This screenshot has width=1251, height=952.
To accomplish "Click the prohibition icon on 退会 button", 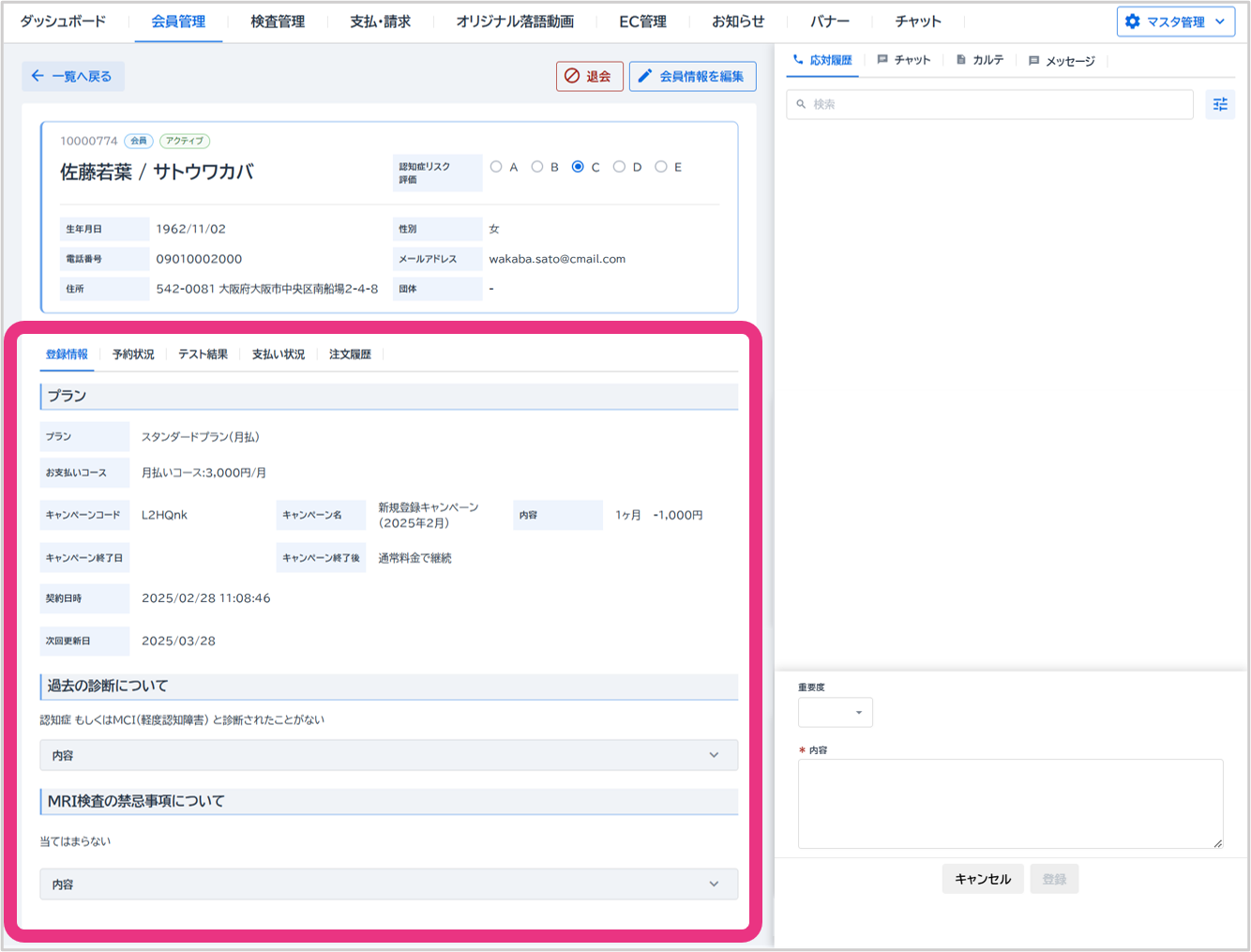I will point(572,76).
